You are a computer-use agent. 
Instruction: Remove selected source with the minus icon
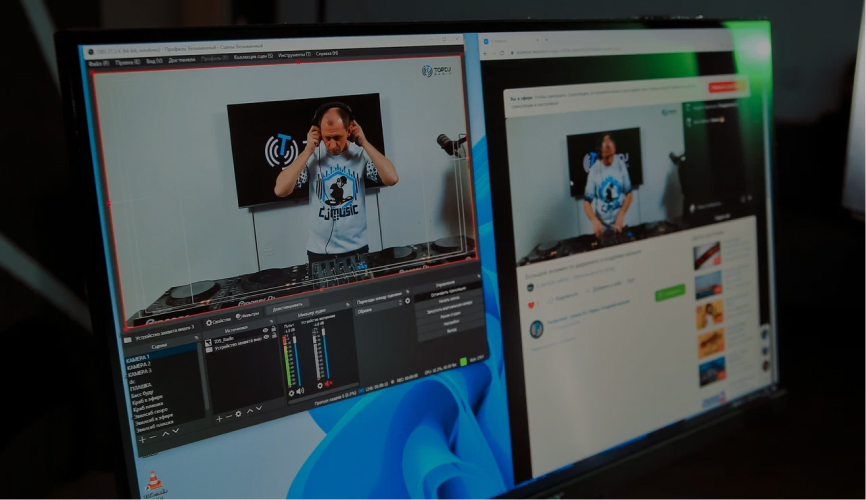[x=229, y=417]
